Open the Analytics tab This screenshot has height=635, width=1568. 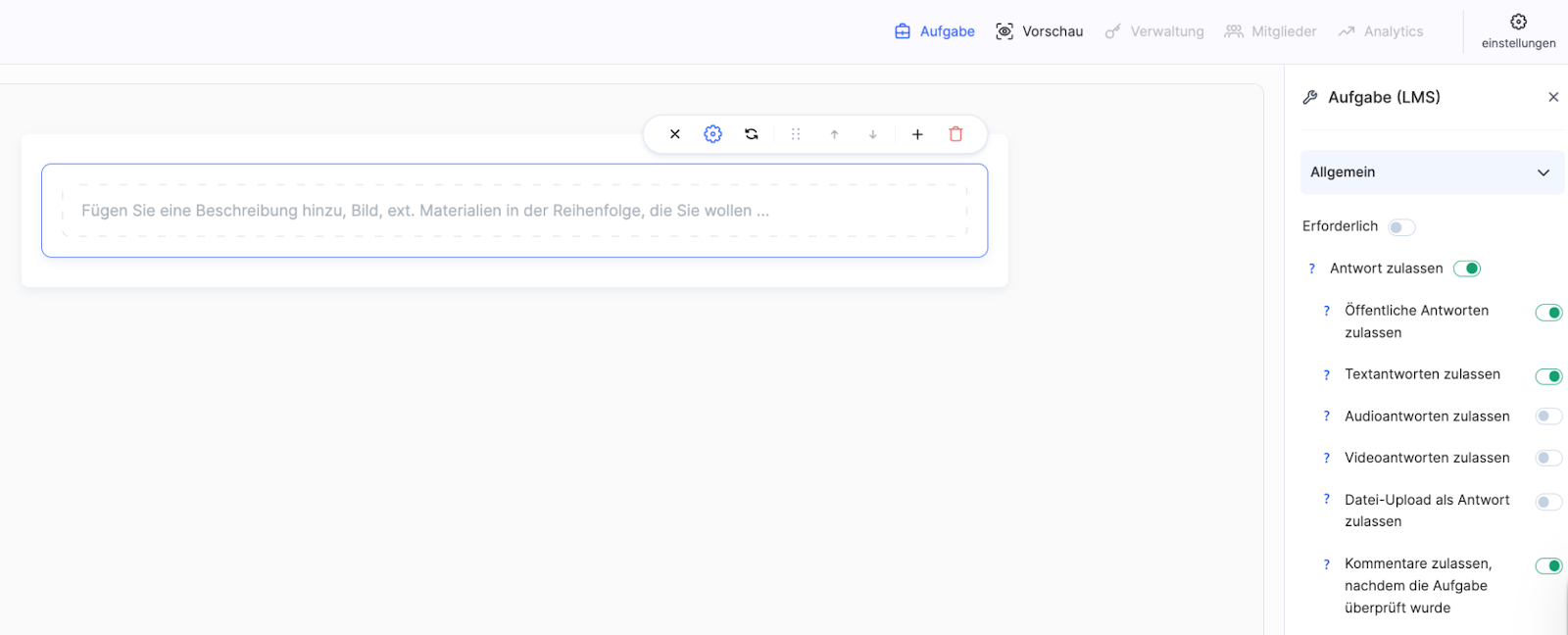1381,31
